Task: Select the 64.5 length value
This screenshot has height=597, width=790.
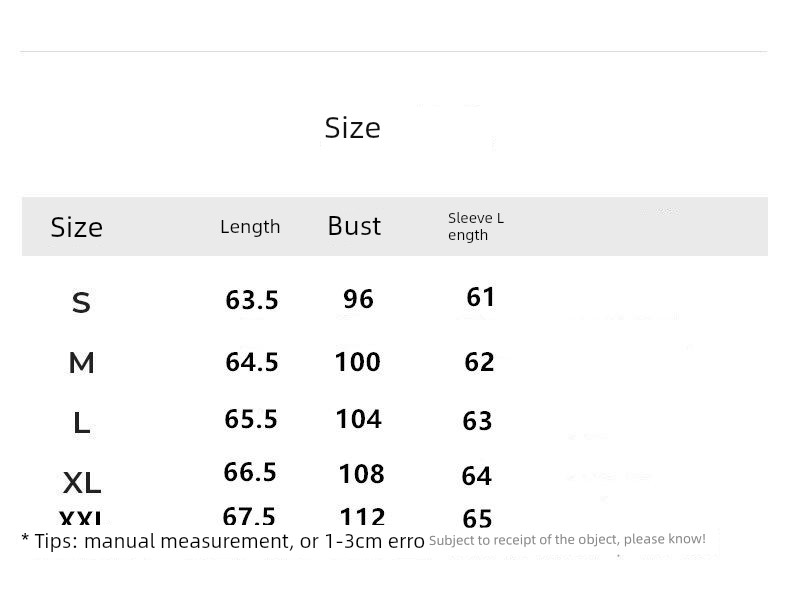Action: point(252,361)
